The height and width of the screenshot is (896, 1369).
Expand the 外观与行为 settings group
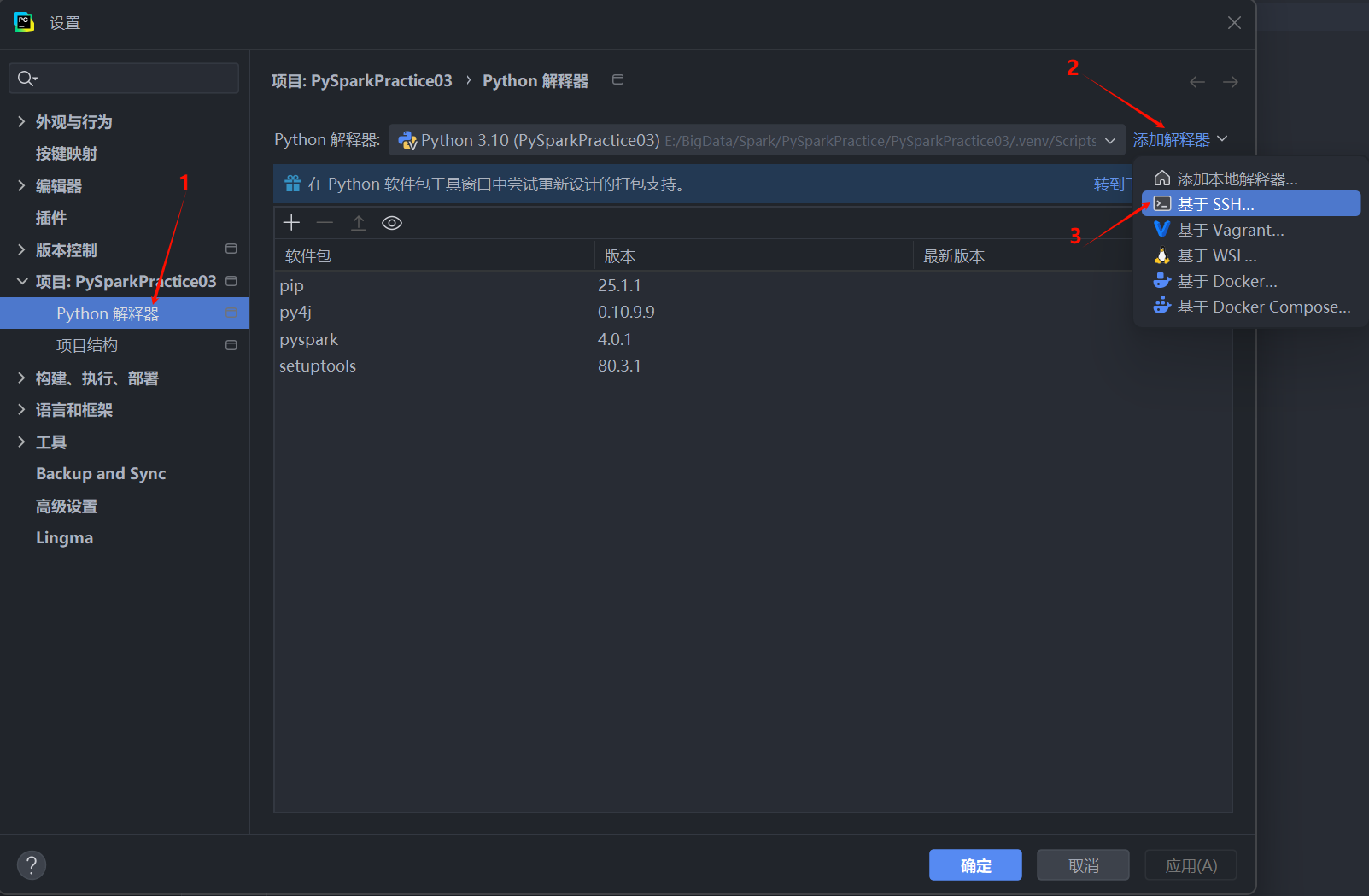(x=21, y=121)
